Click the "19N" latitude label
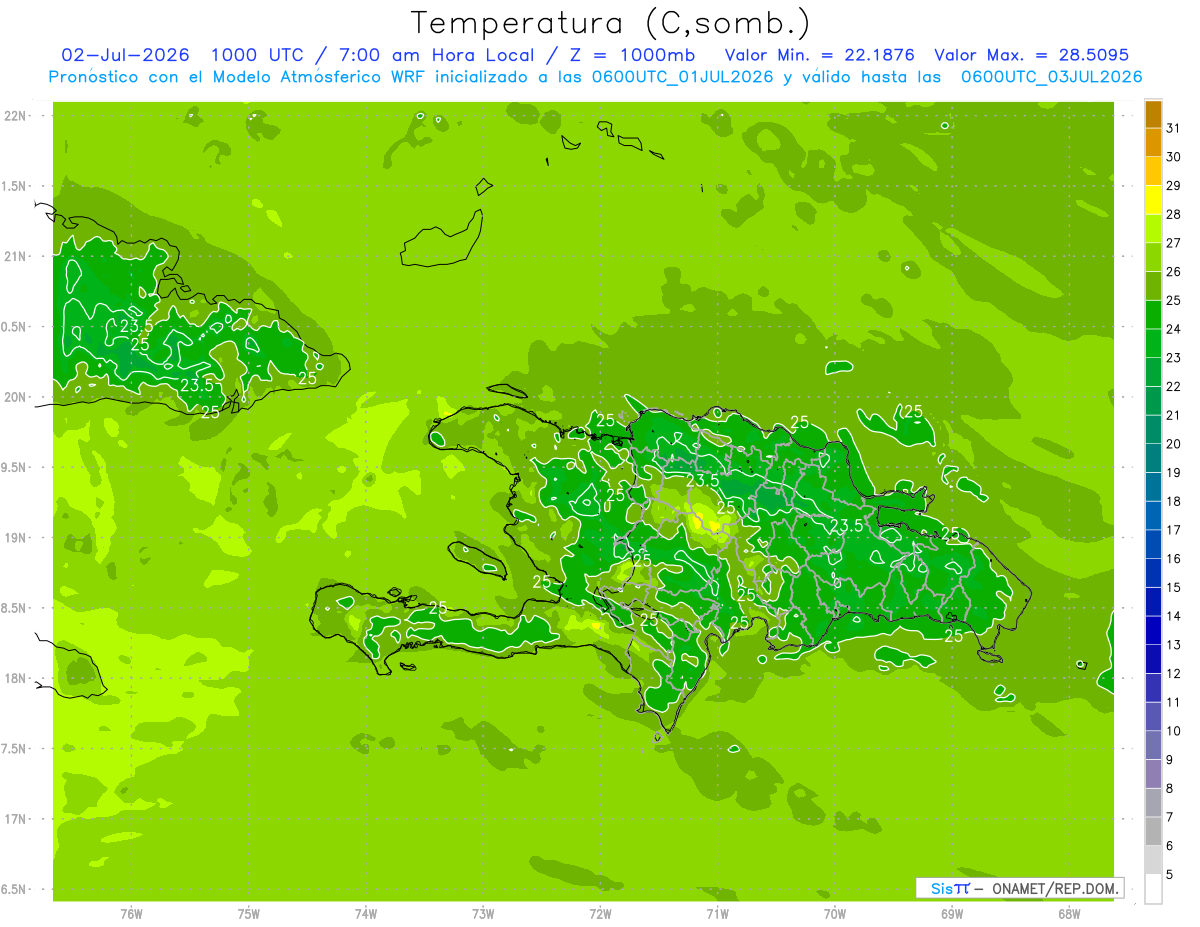1200x927 pixels. (16, 538)
